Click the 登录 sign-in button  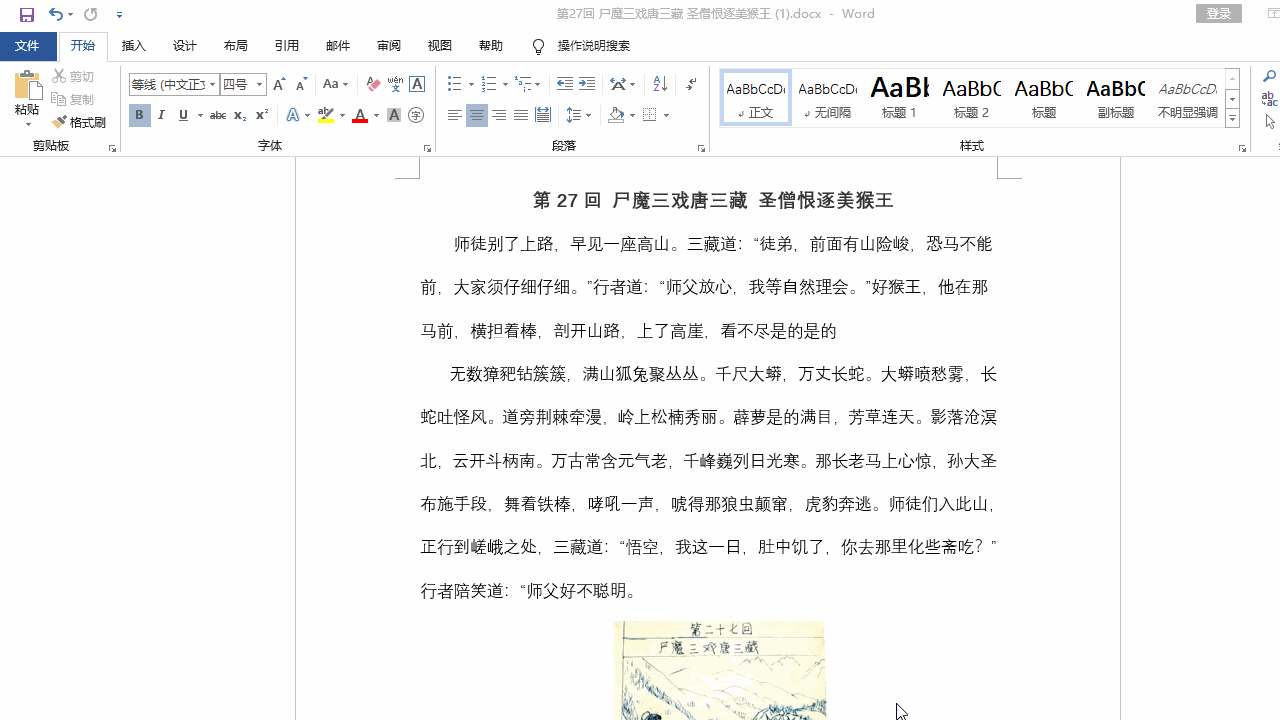point(1218,14)
